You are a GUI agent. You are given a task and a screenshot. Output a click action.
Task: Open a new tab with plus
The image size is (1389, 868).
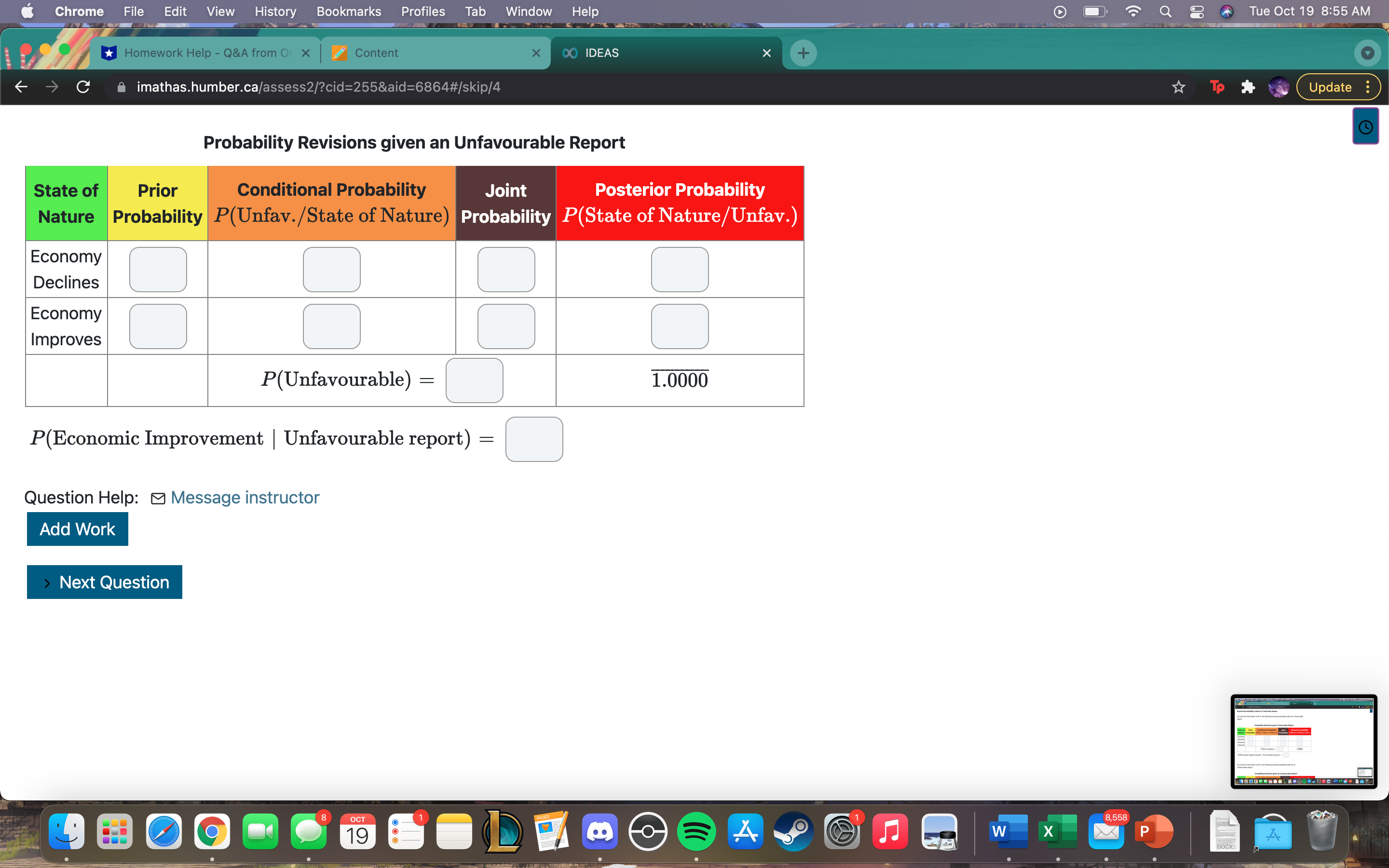pyautogui.click(x=803, y=53)
